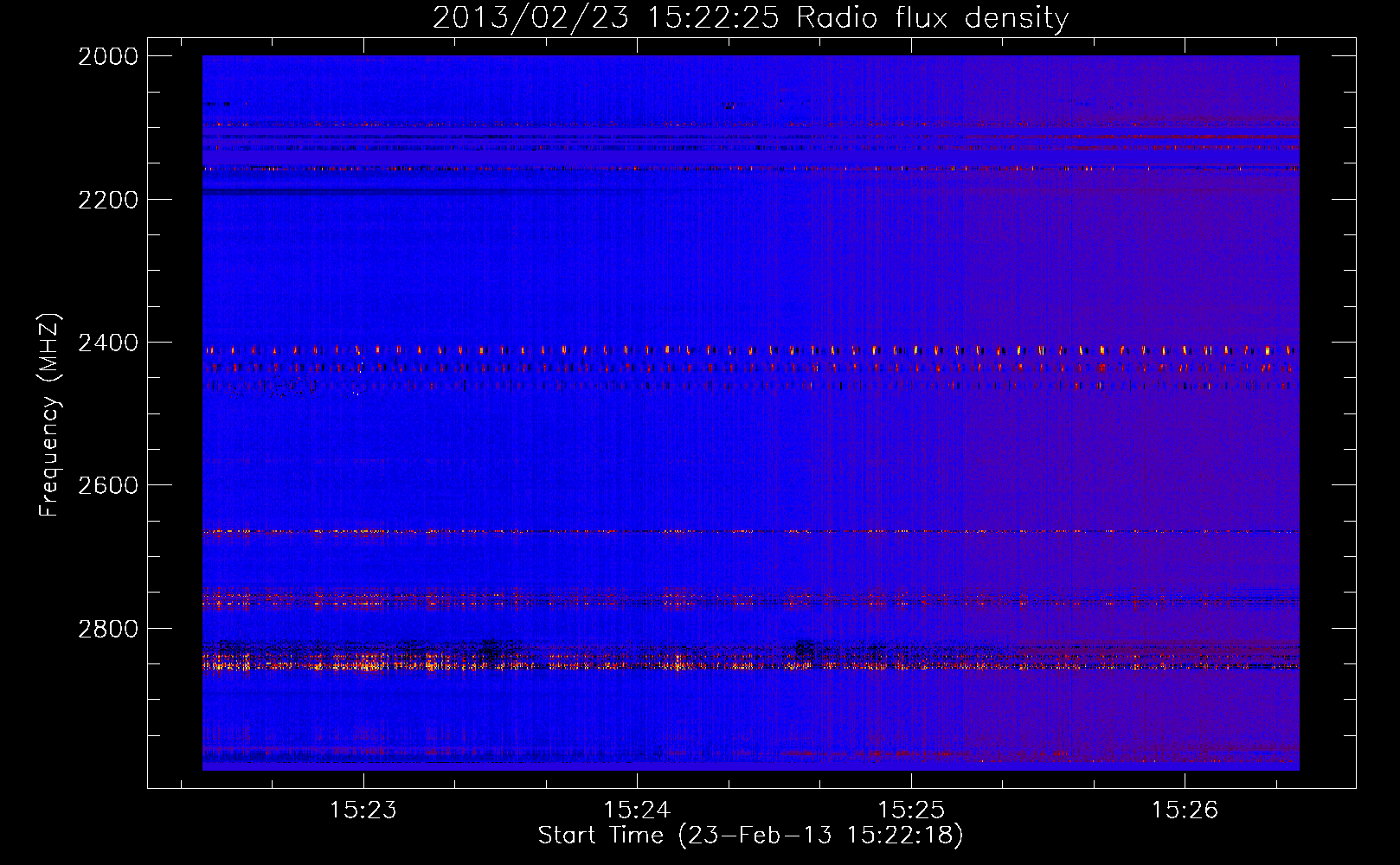Viewport: 1400px width, 865px height.
Task: Click the "Start Time (23-Feb-13 15:22:18)" axis title
Action: tap(750, 836)
